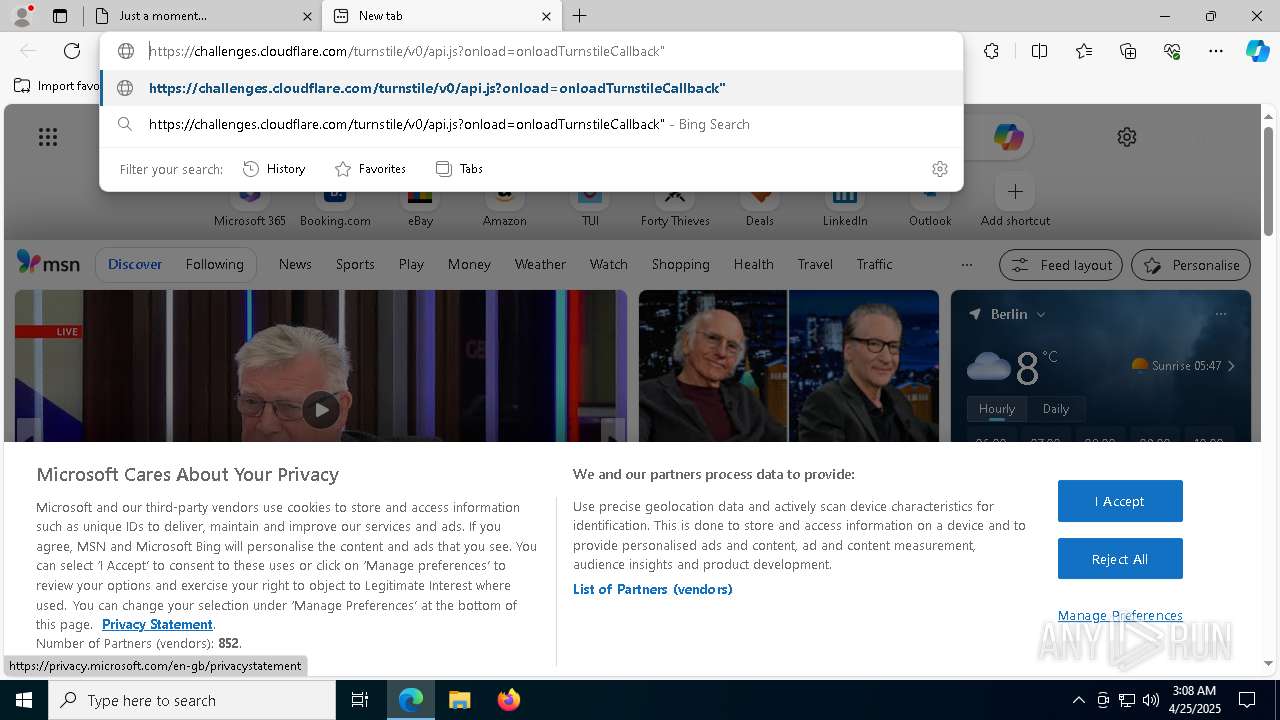The width and height of the screenshot is (1280, 720).
Task: Open the Weather category
Action: tap(540, 264)
